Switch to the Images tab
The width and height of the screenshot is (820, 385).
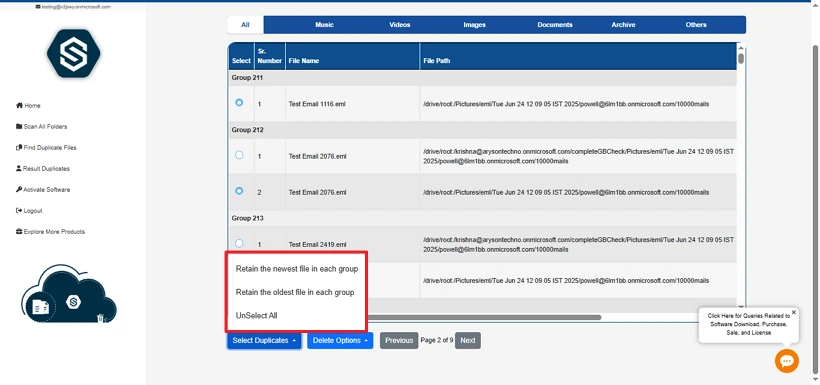[474, 25]
